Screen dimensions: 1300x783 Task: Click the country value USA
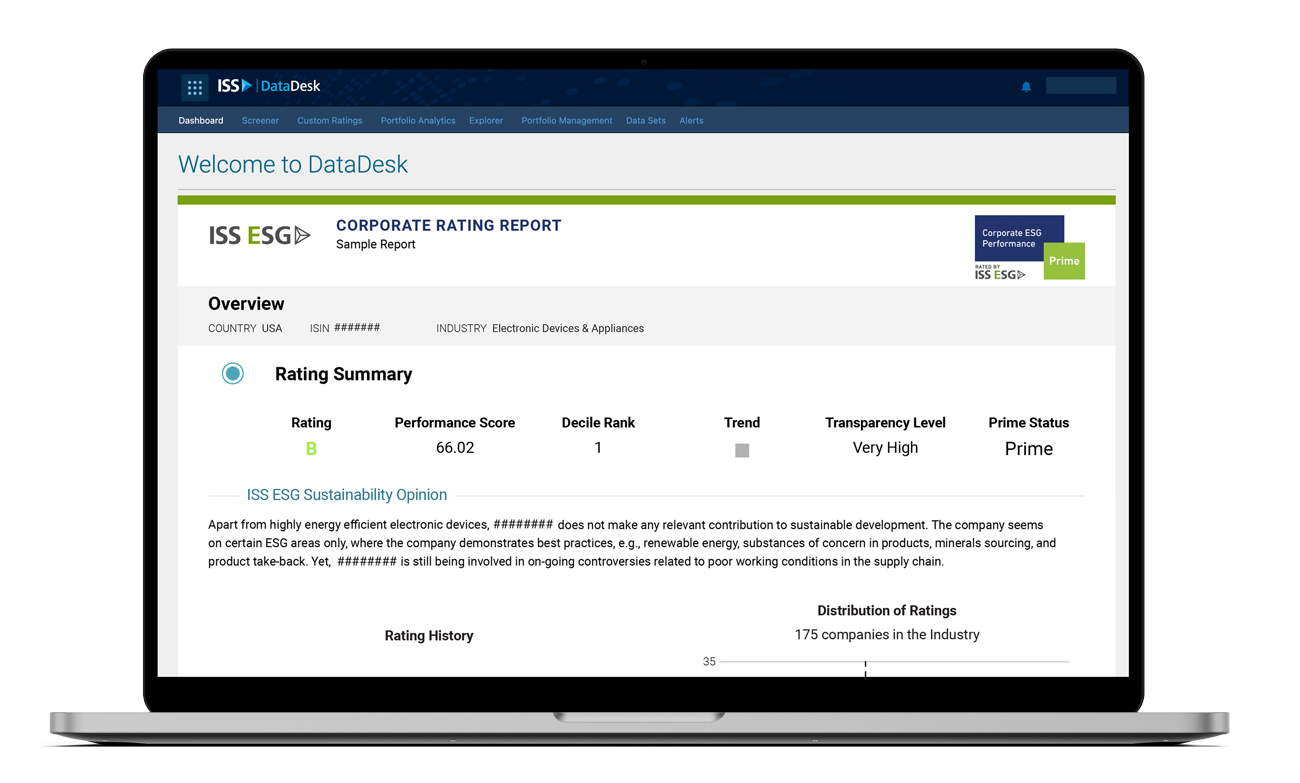272,329
